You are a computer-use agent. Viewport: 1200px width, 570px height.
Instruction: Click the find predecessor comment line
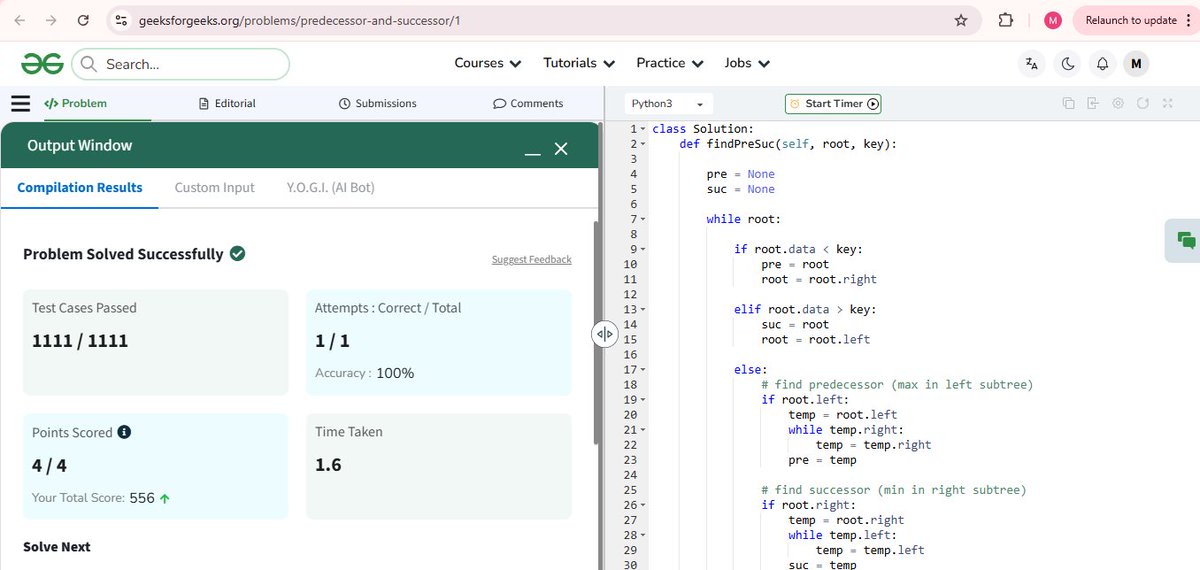tap(897, 384)
